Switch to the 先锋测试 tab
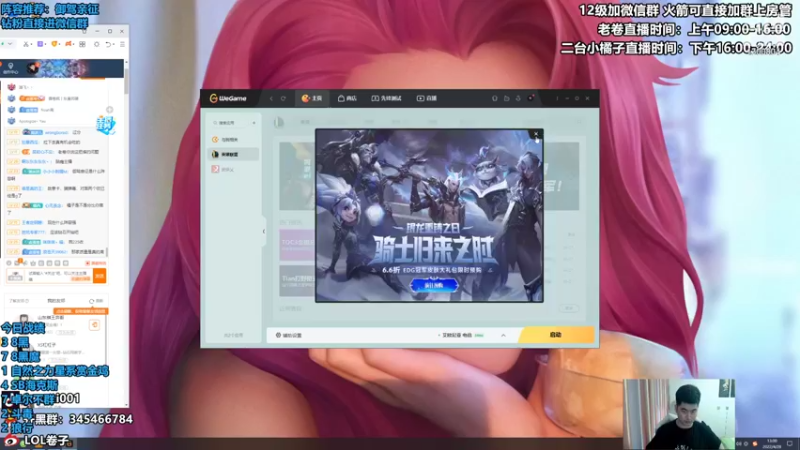The image size is (800, 450). (386, 98)
